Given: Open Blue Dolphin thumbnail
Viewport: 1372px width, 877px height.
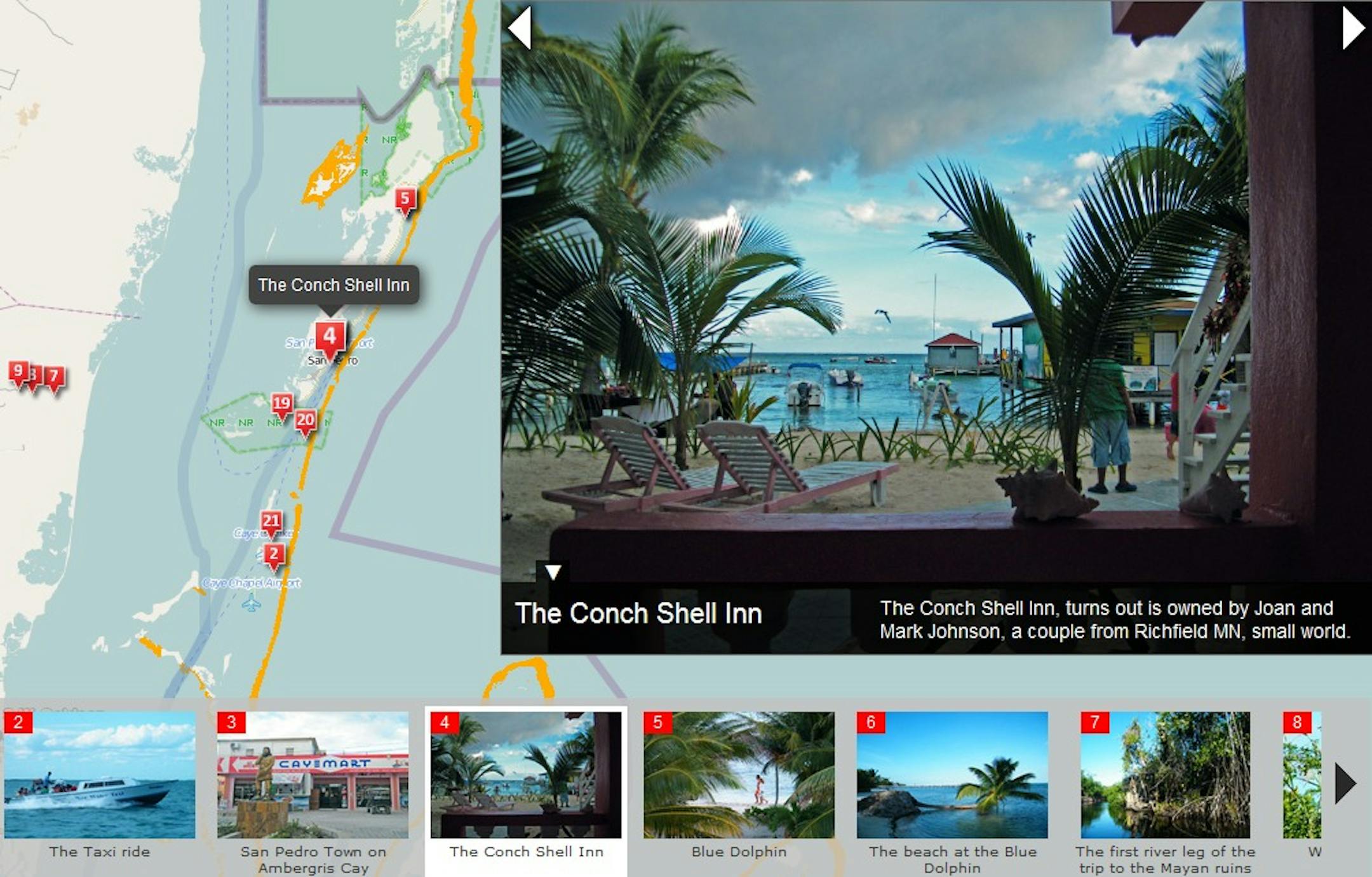Looking at the screenshot, I should click(739, 775).
